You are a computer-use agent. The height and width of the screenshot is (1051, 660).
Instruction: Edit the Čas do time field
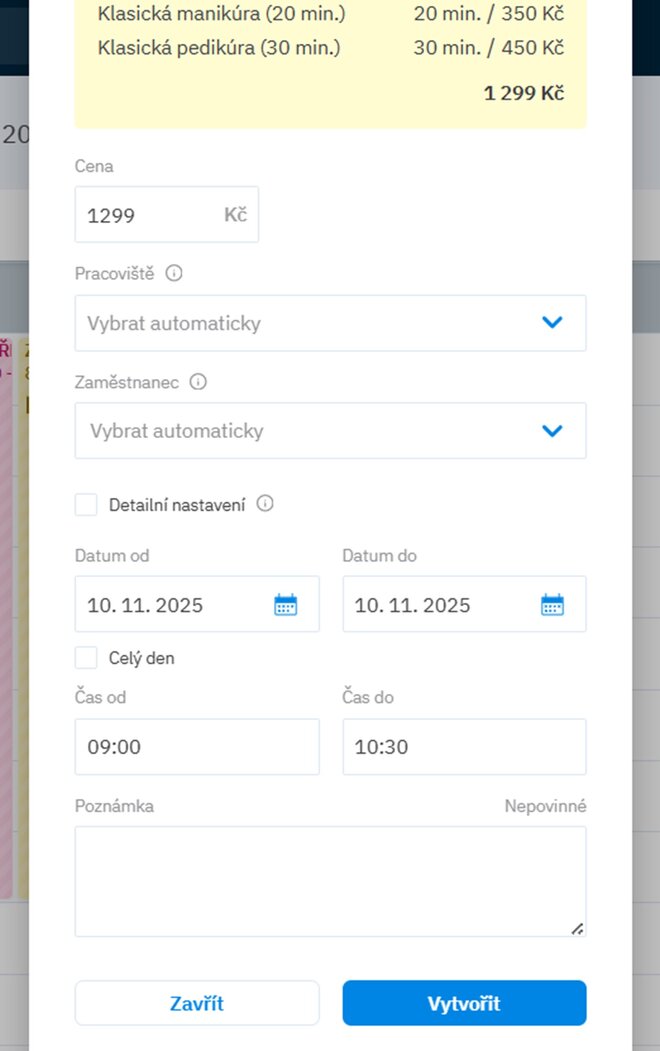464,747
